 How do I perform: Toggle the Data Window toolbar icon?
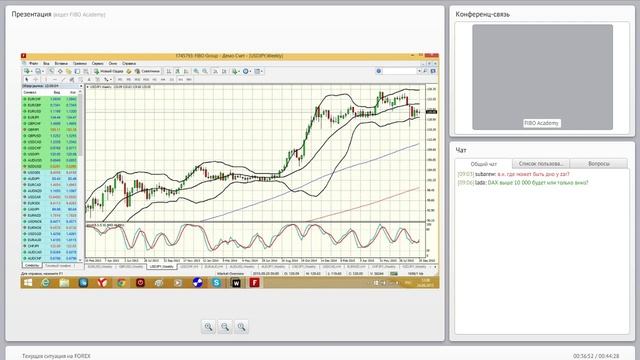pos(60,71)
